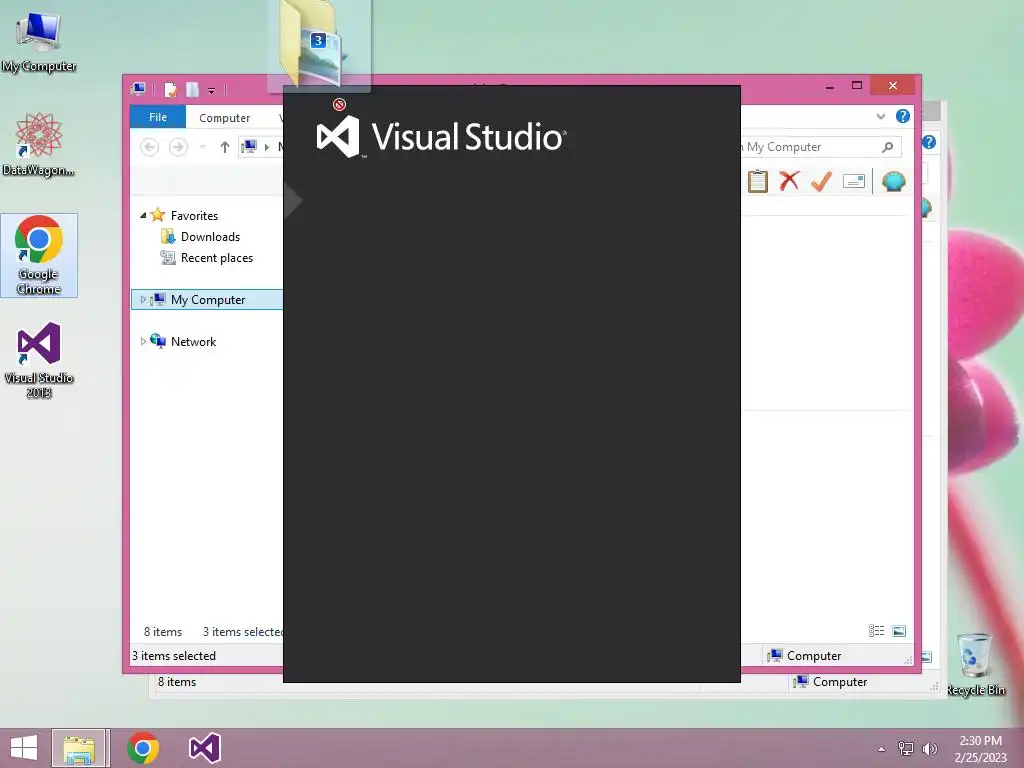
Task: Open the network icon in the system tray
Action: (x=906, y=749)
